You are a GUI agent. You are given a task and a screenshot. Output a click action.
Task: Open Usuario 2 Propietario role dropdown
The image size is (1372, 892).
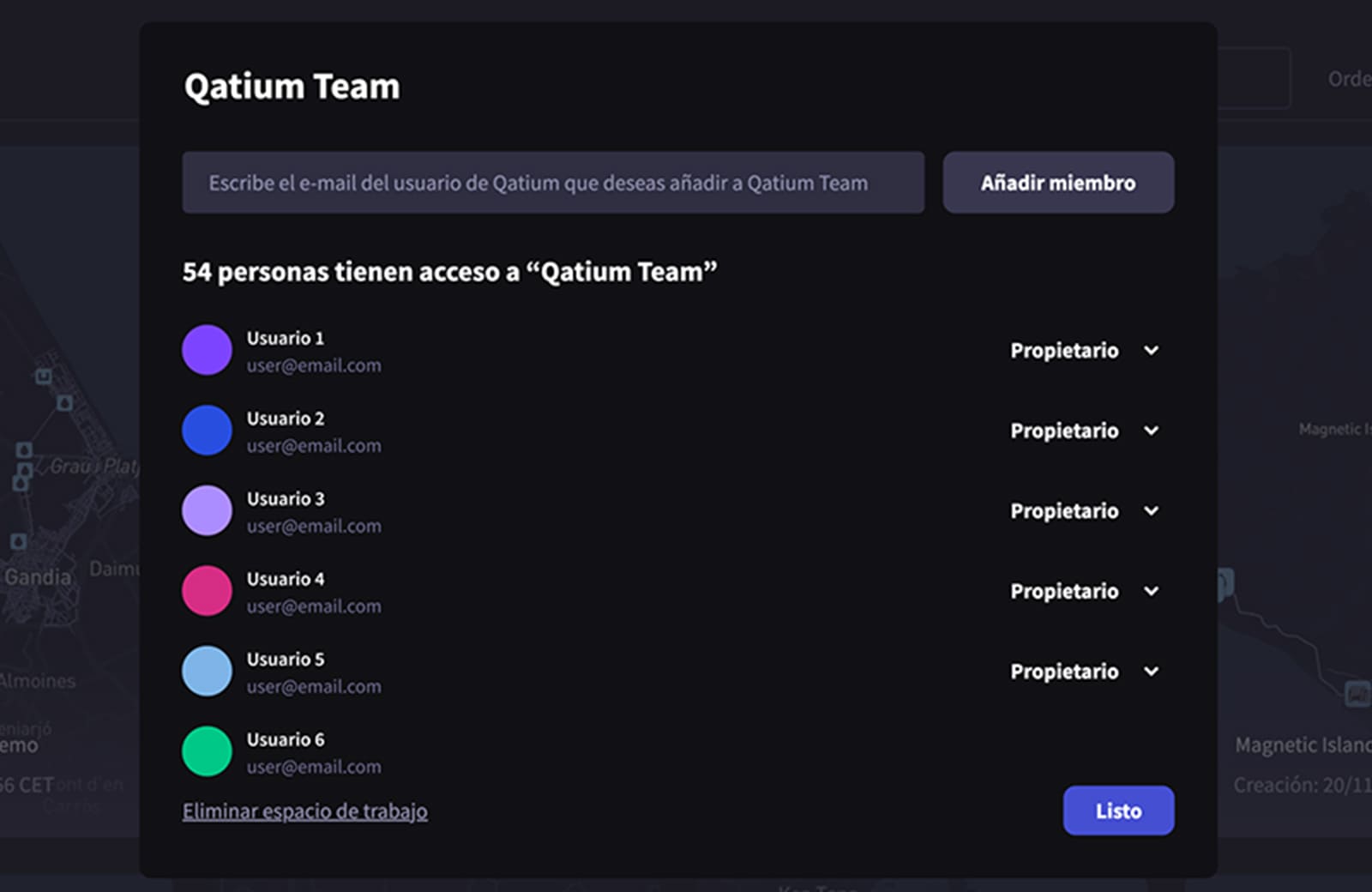[x=1083, y=431]
